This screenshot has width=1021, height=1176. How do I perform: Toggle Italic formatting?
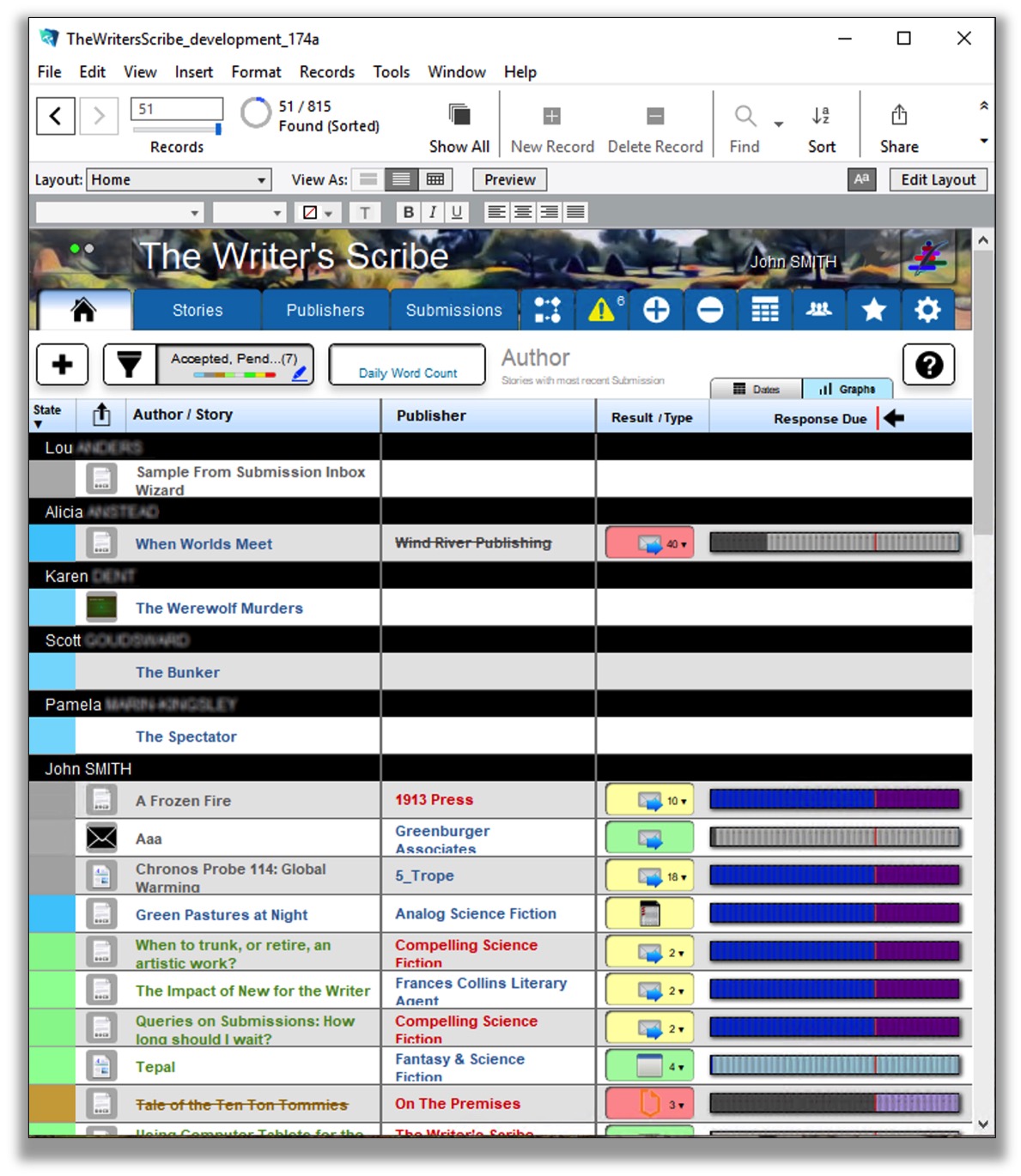coord(433,212)
